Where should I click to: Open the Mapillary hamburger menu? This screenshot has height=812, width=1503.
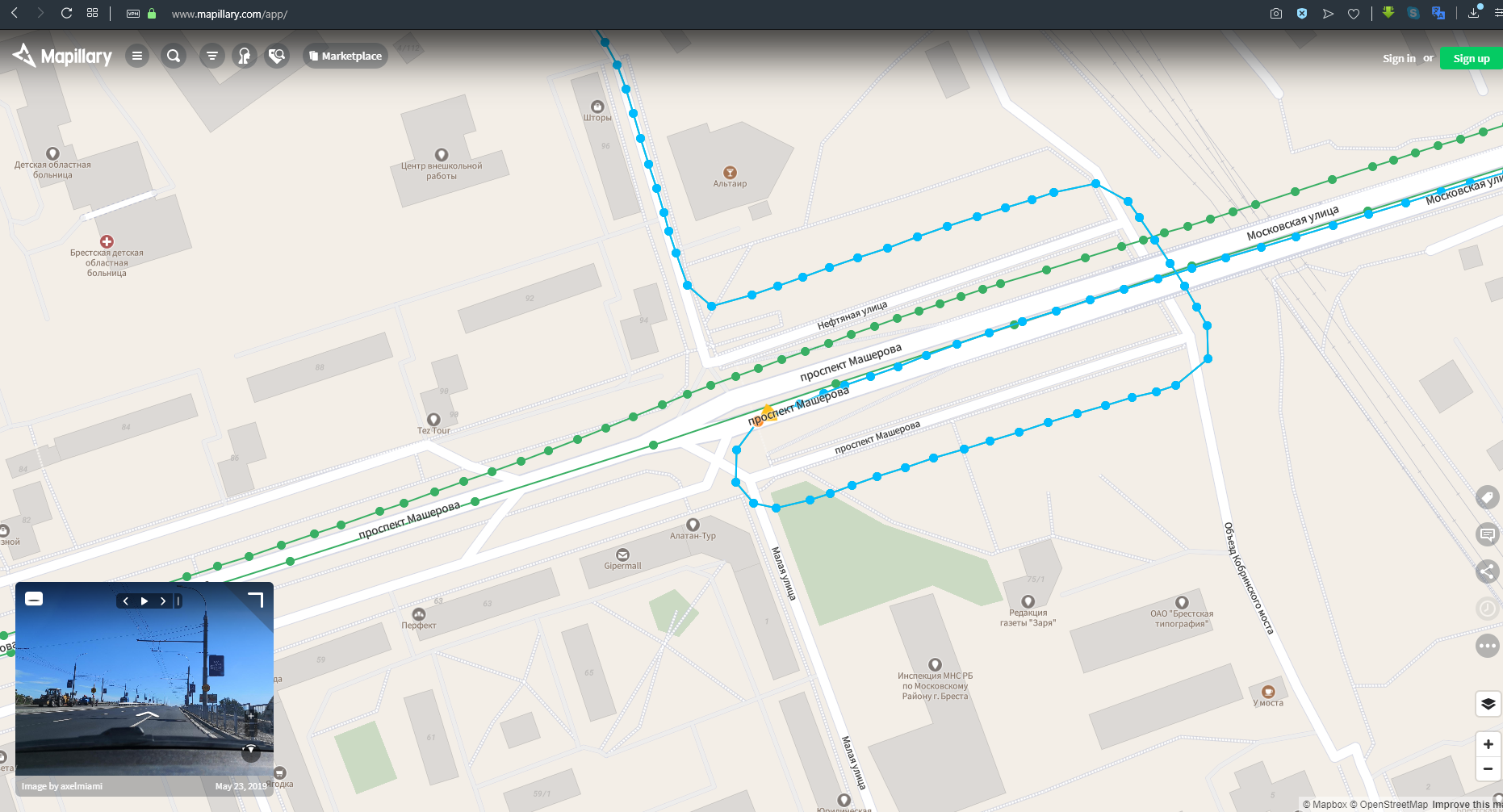[x=137, y=56]
